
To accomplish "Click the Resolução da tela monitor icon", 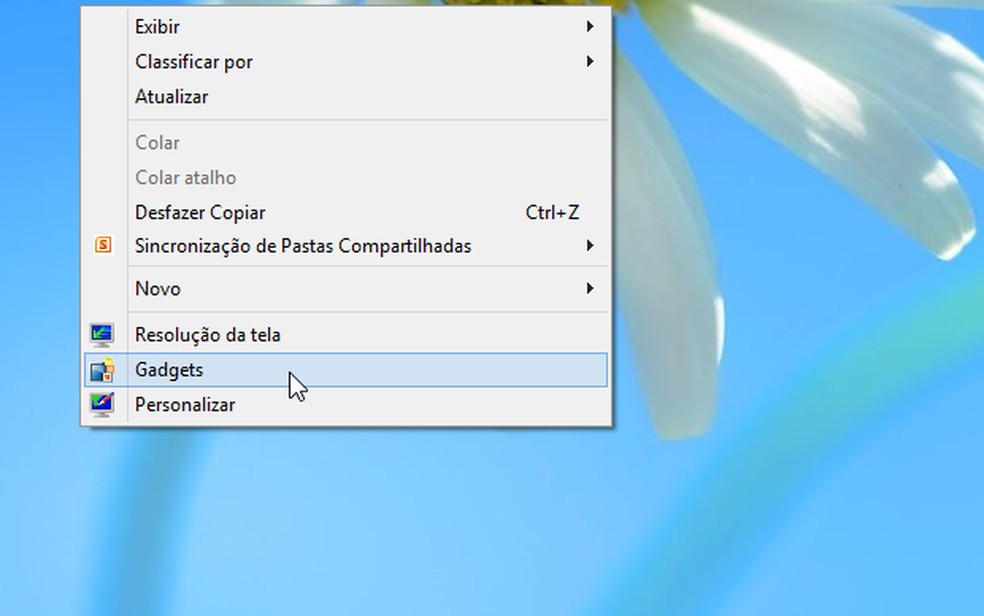I will tap(102, 335).
